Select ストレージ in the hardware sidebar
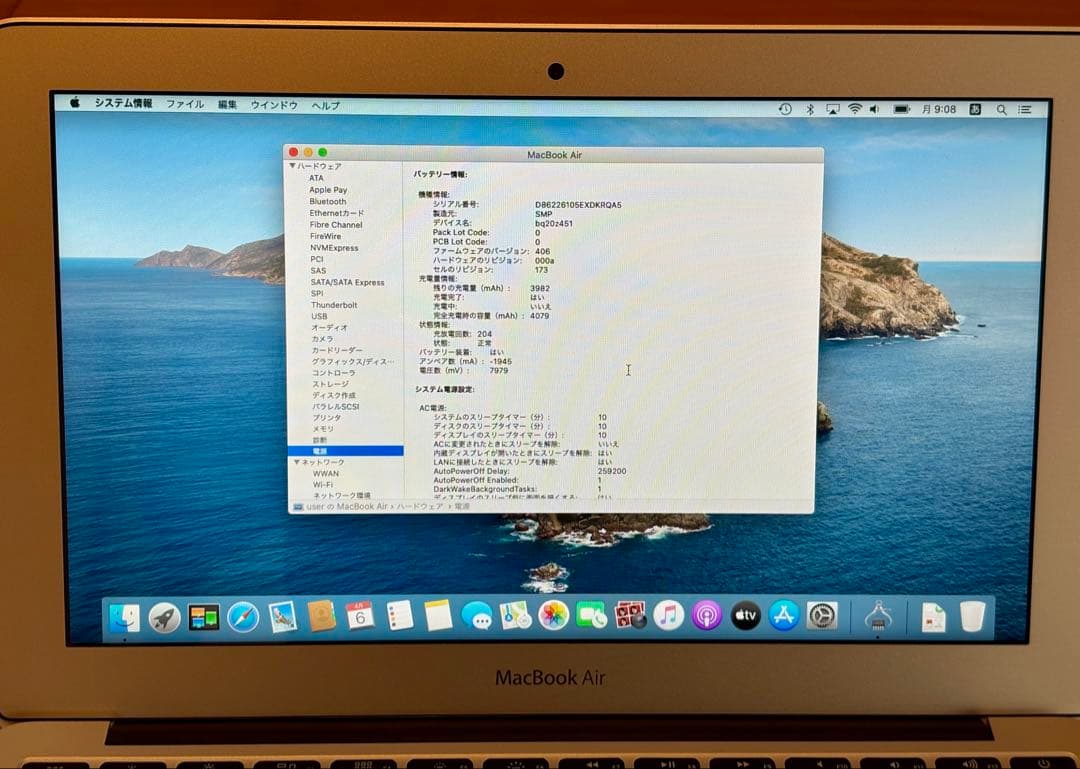This screenshot has height=769, width=1080. [x=328, y=383]
